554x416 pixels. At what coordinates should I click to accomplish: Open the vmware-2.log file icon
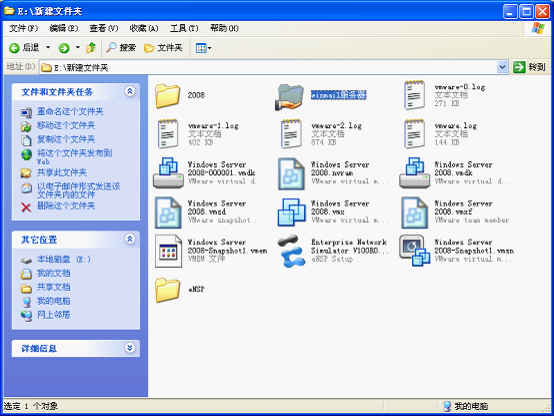point(291,134)
